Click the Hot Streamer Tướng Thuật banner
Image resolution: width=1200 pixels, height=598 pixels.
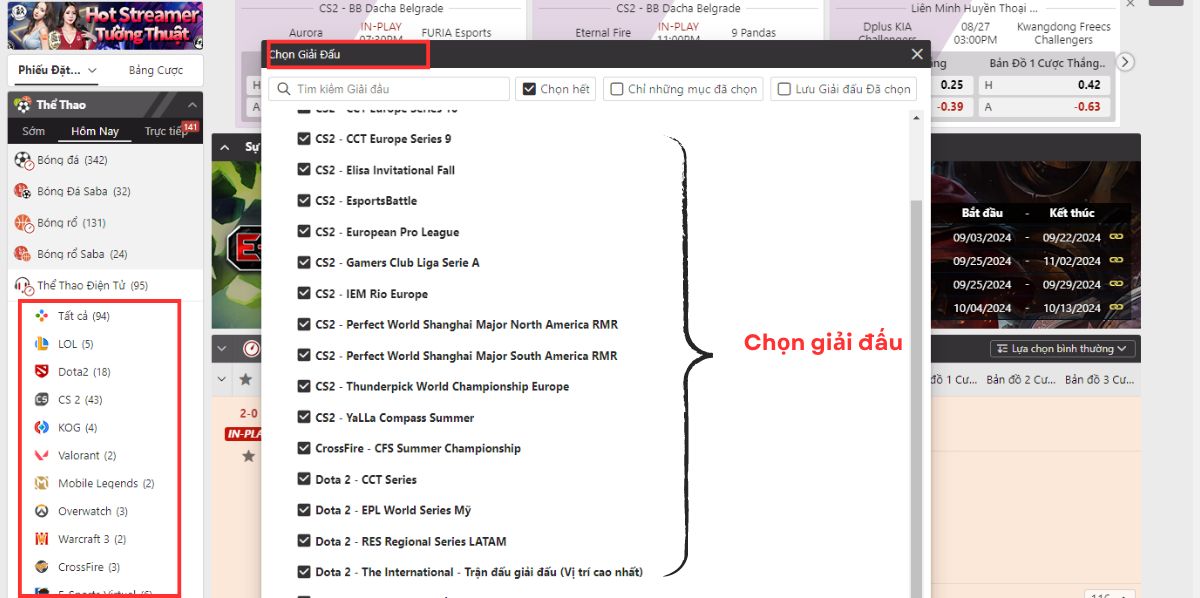click(105, 25)
